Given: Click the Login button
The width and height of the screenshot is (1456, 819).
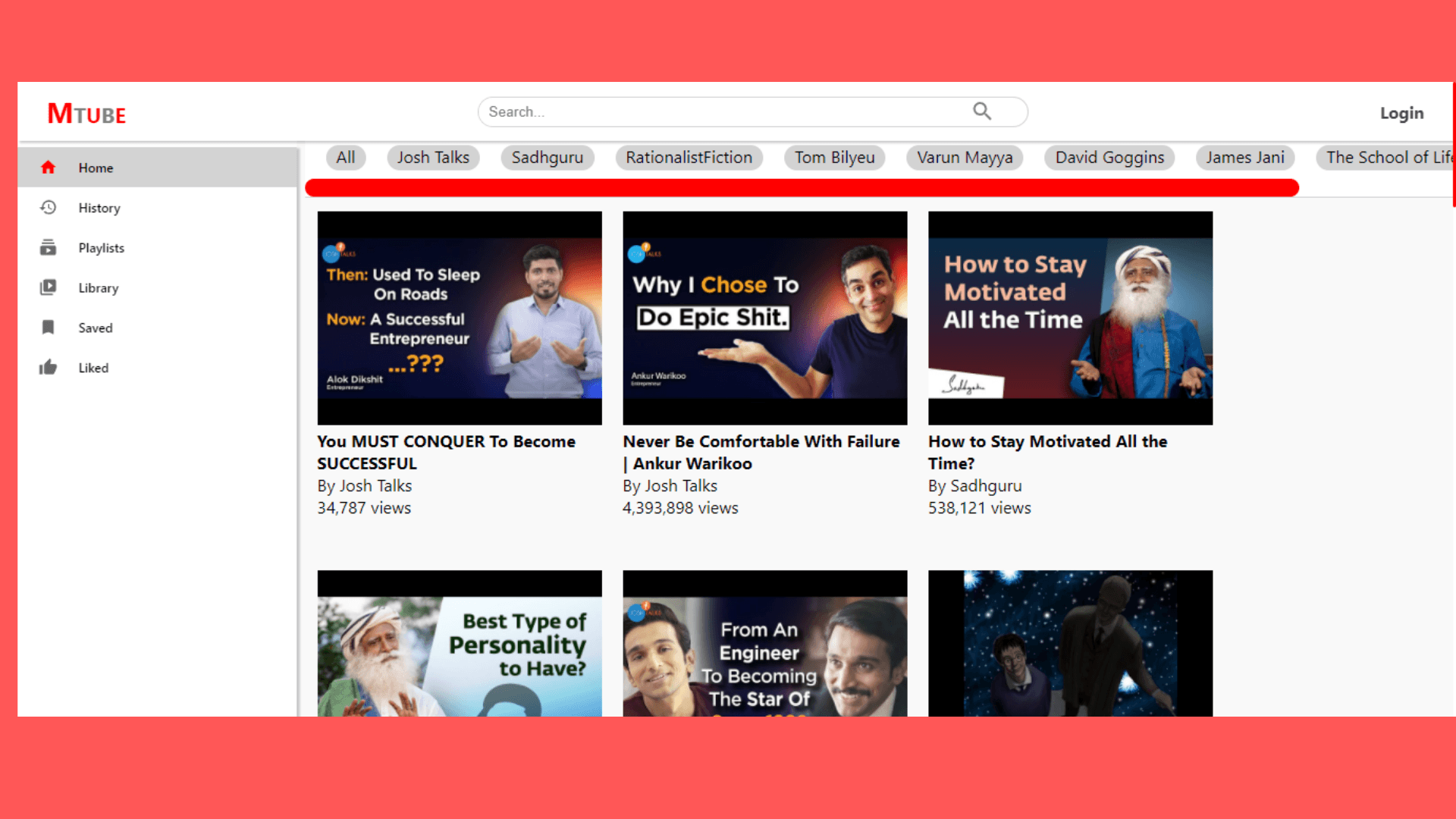Looking at the screenshot, I should coord(1401,113).
